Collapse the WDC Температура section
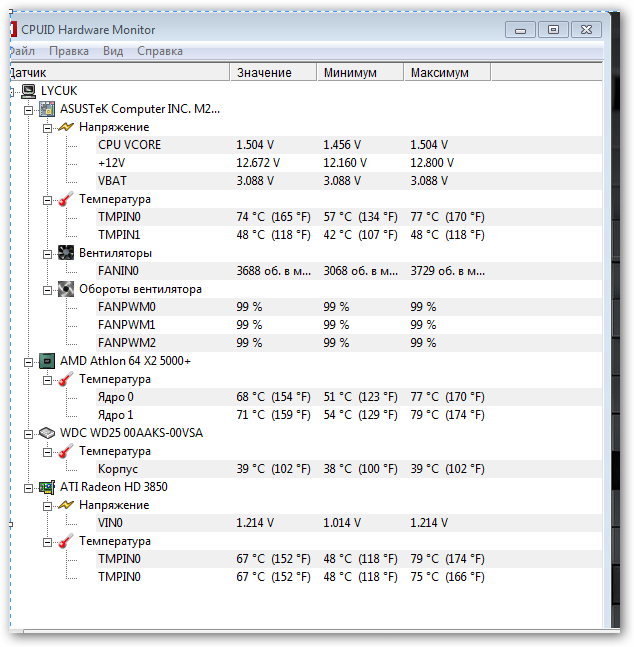This screenshot has height=647, width=634. coord(47,452)
